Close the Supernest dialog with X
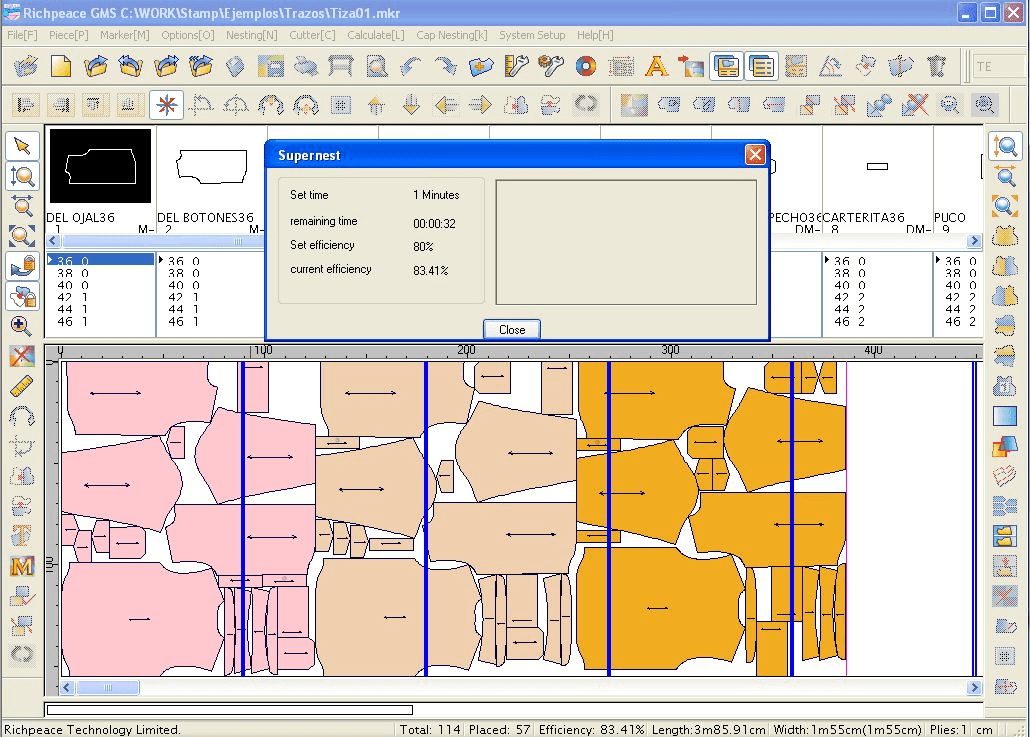Screen dimensions: 1030x737 click(755, 154)
